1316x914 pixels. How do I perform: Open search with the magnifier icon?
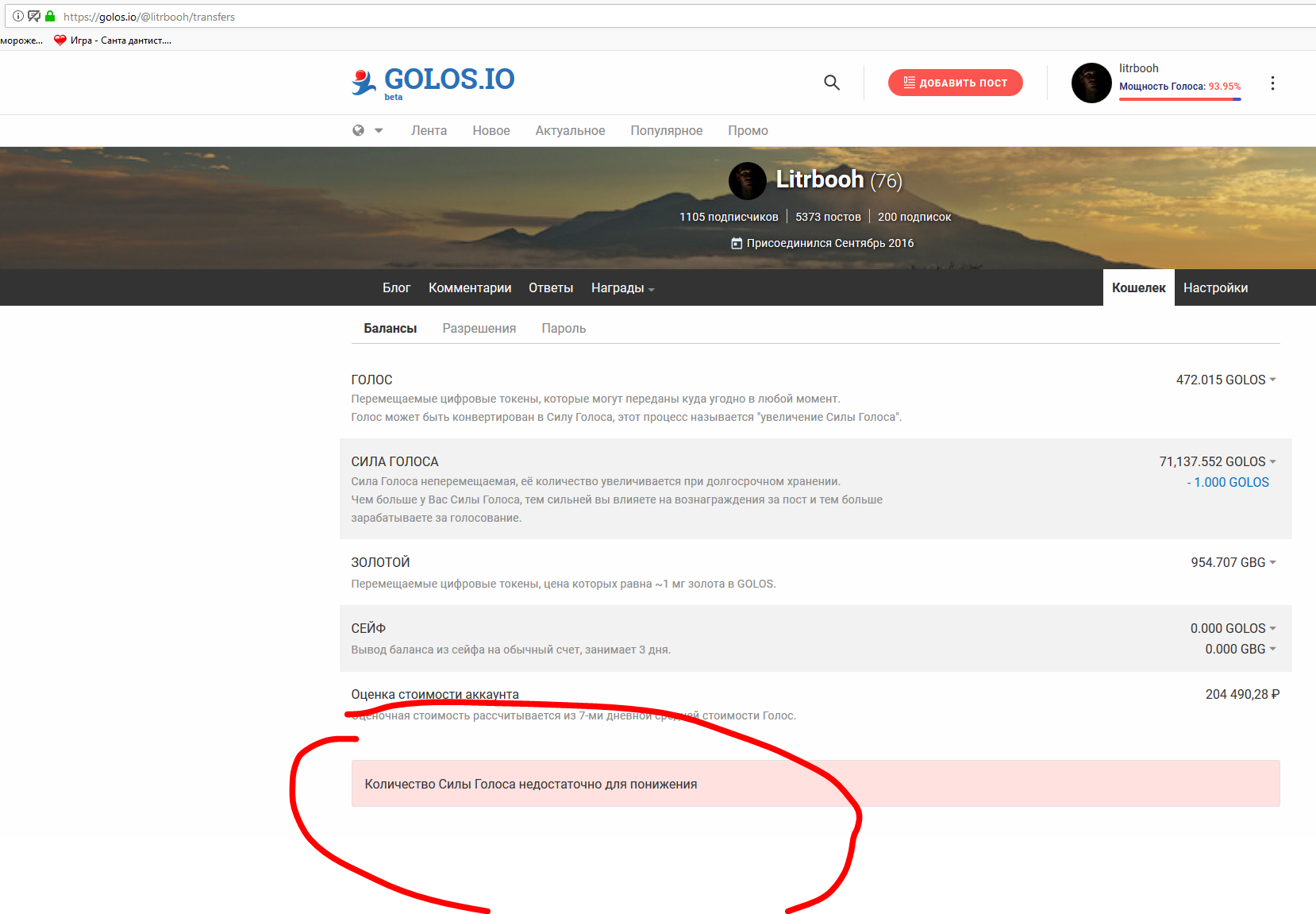click(x=832, y=82)
